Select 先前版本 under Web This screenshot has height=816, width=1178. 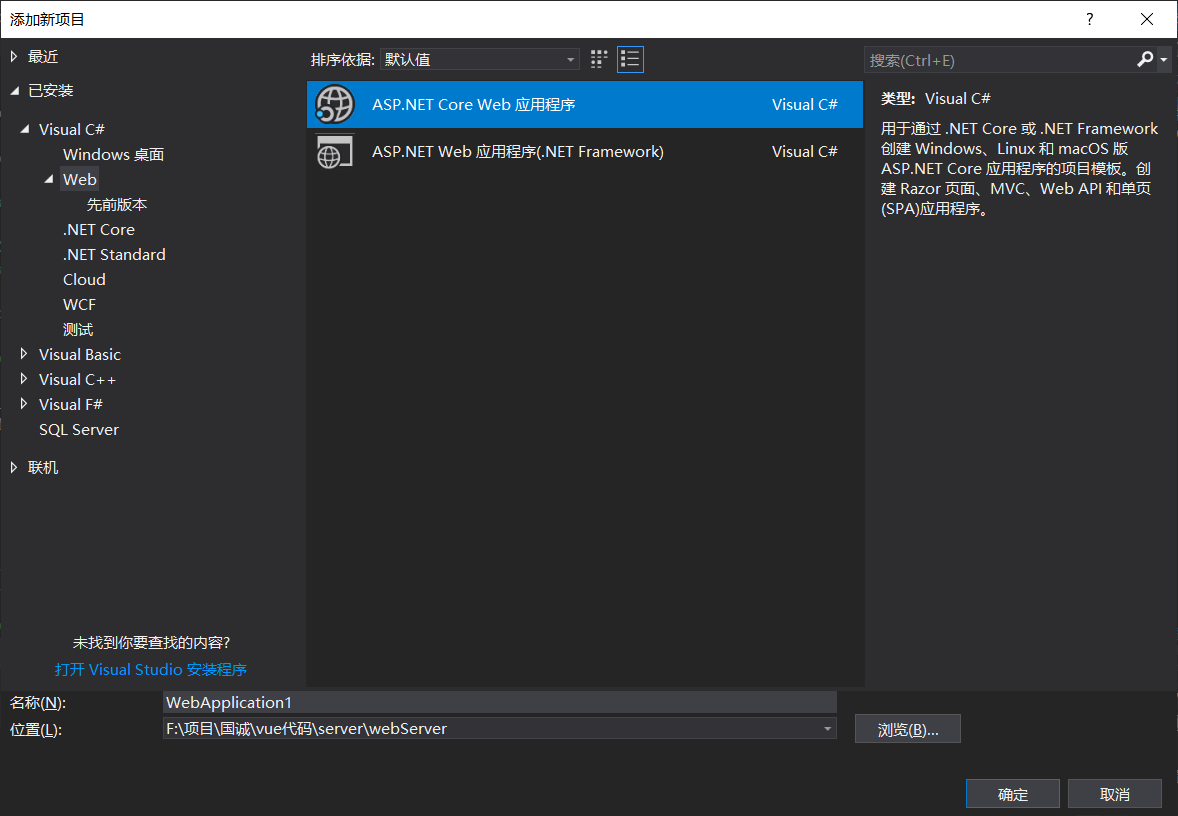coord(116,204)
